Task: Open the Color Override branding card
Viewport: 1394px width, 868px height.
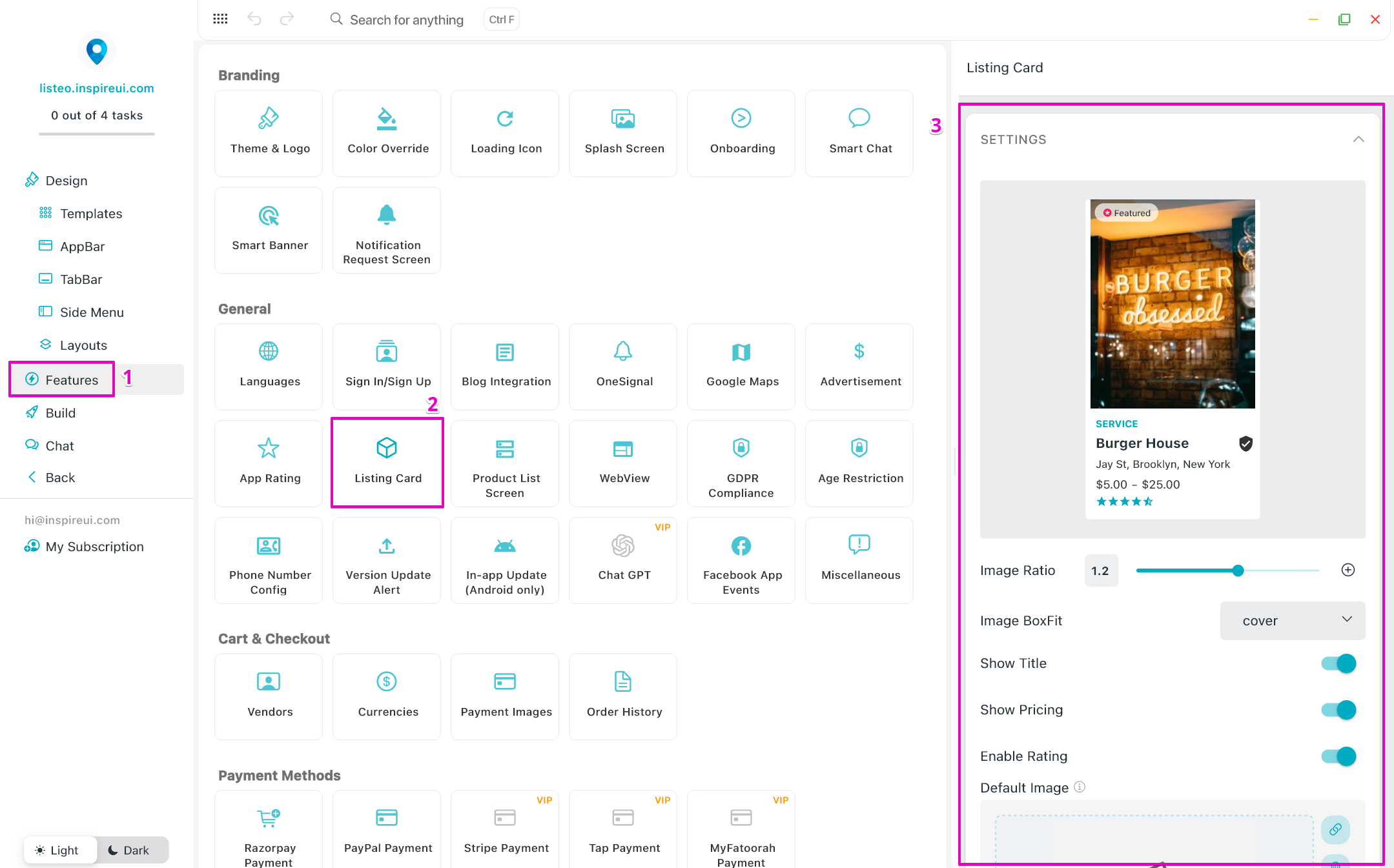Action: click(x=387, y=133)
